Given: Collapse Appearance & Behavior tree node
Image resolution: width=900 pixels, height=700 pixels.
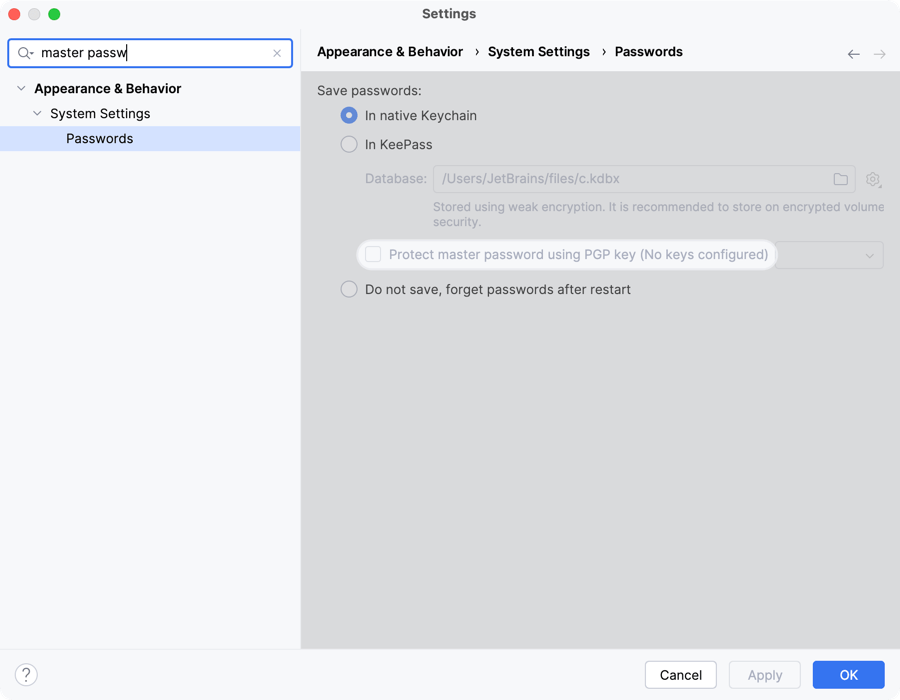Looking at the screenshot, I should pos(22,89).
